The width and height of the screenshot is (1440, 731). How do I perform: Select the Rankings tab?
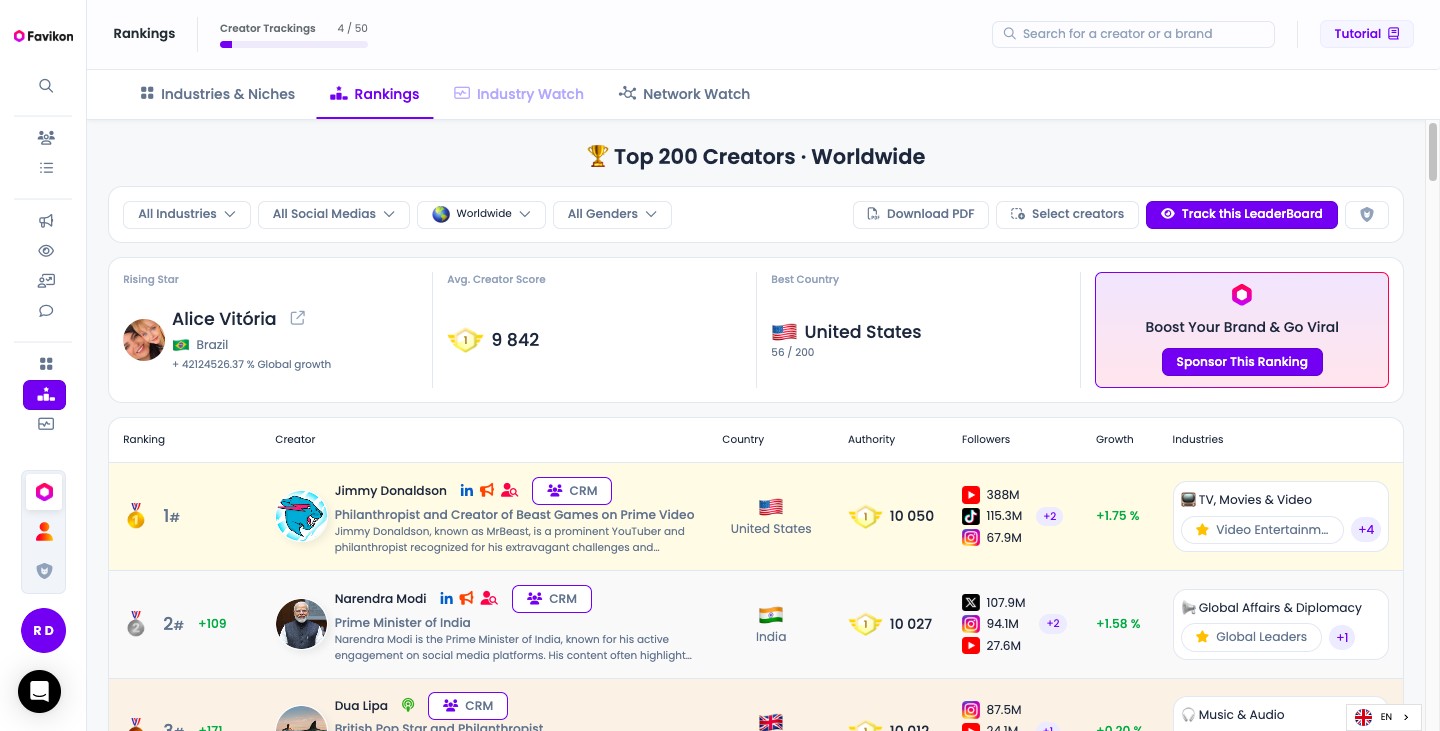tap(375, 94)
